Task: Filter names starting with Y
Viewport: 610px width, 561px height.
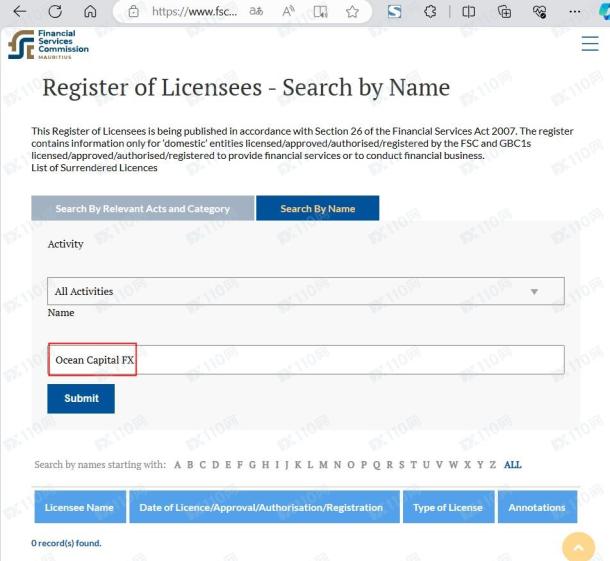Action: 480,465
